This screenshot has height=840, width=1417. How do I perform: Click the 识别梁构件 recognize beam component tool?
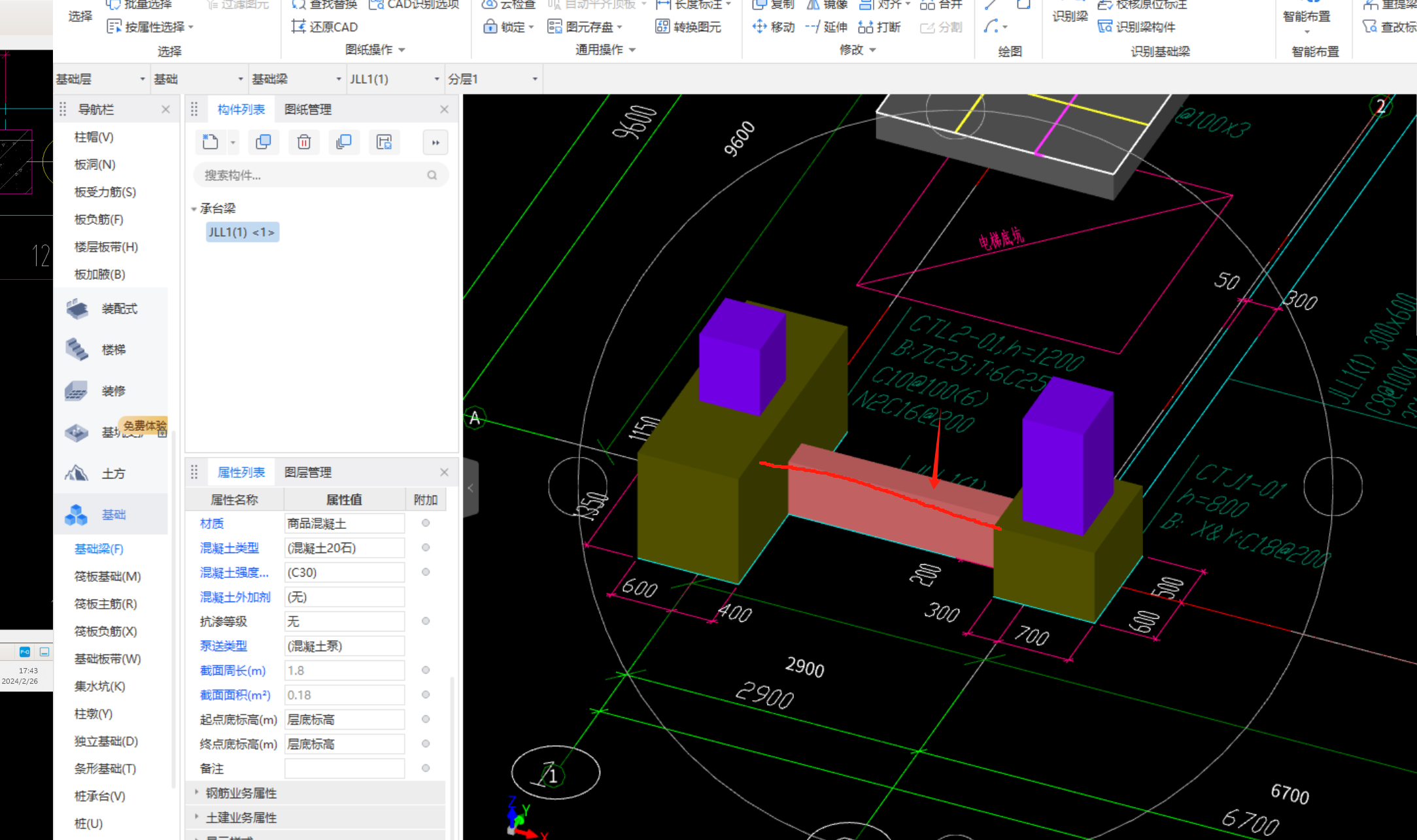click(x=1136, y=27)
